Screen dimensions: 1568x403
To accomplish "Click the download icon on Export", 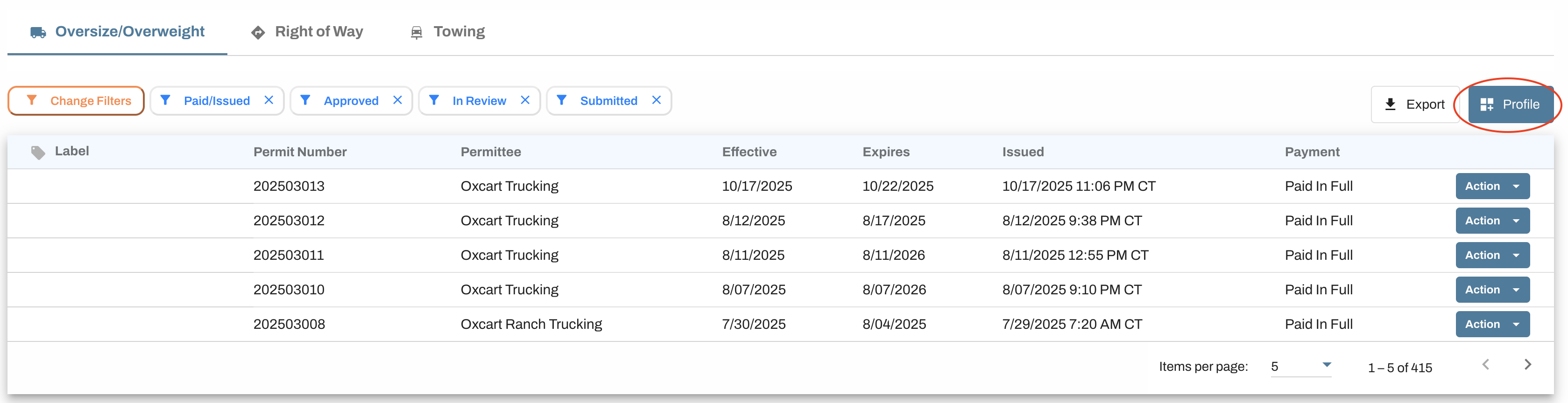I will tap(1390, 104).
